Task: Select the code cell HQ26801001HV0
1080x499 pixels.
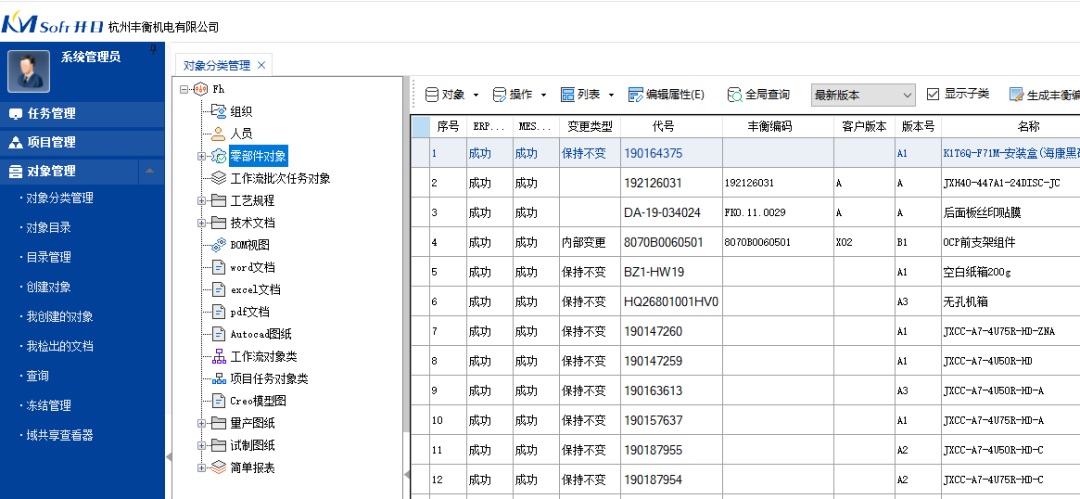Action: click(x=672, y=301)
